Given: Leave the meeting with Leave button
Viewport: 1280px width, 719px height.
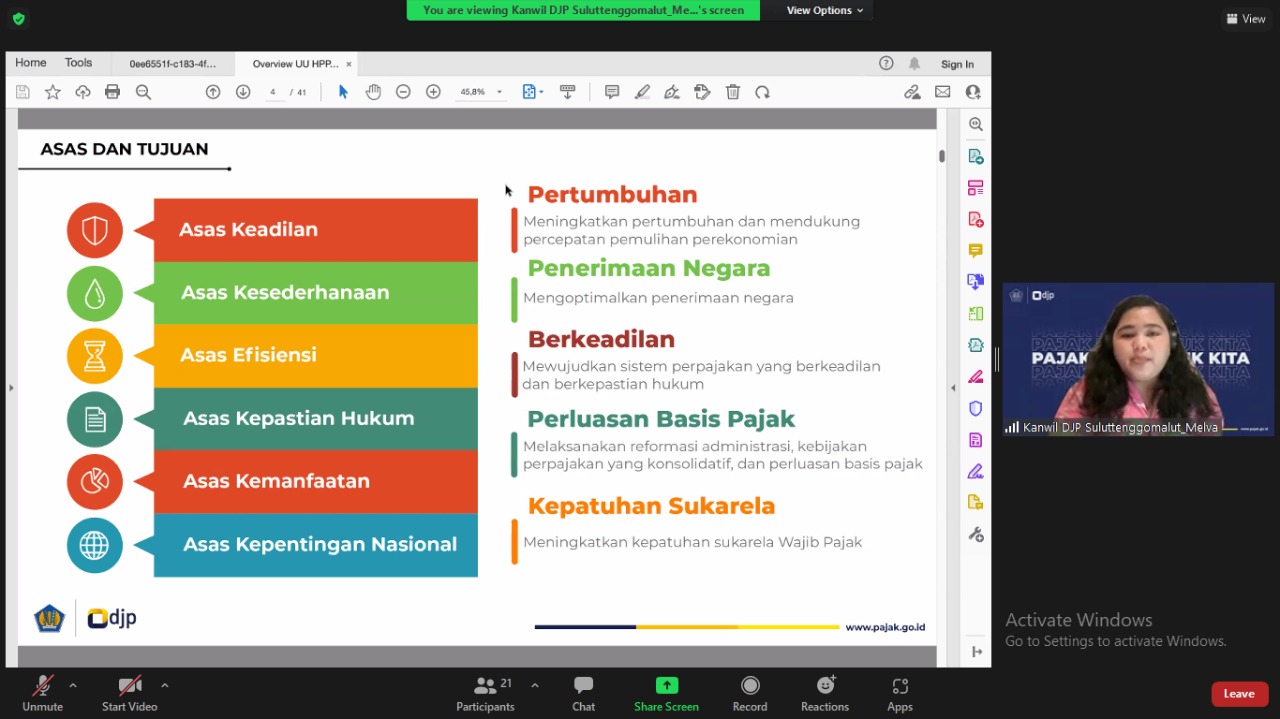Looking at the screenshot, I should coord(1239,694).
